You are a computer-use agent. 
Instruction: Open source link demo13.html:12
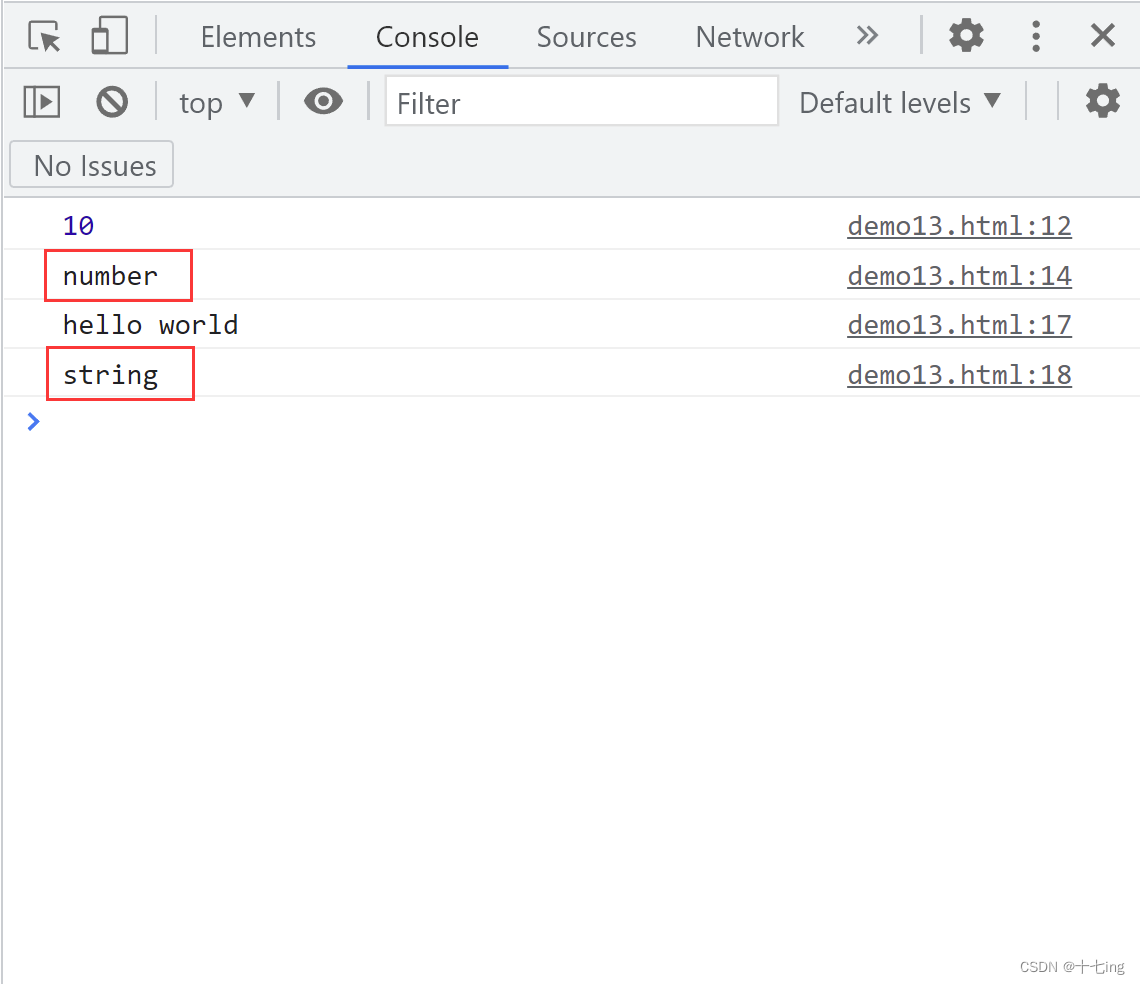pos(959,225)
